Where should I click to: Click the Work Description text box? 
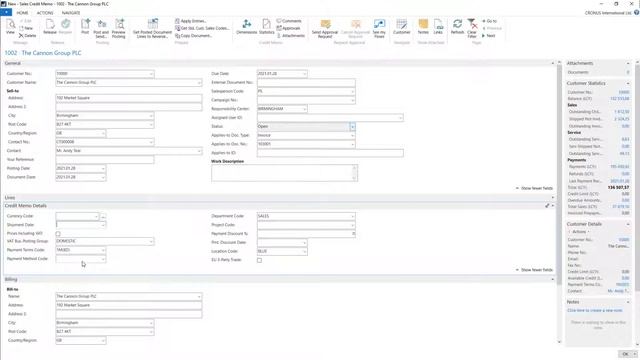[284, 173]
